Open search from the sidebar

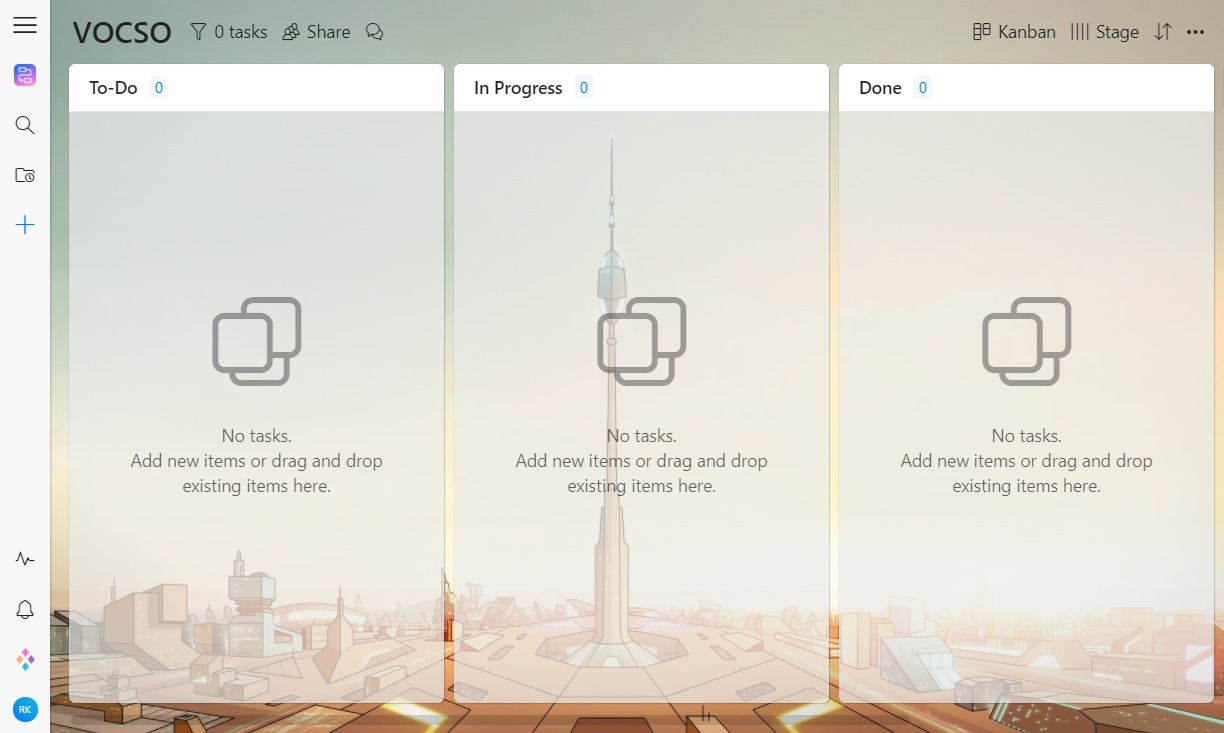[25, 125]
